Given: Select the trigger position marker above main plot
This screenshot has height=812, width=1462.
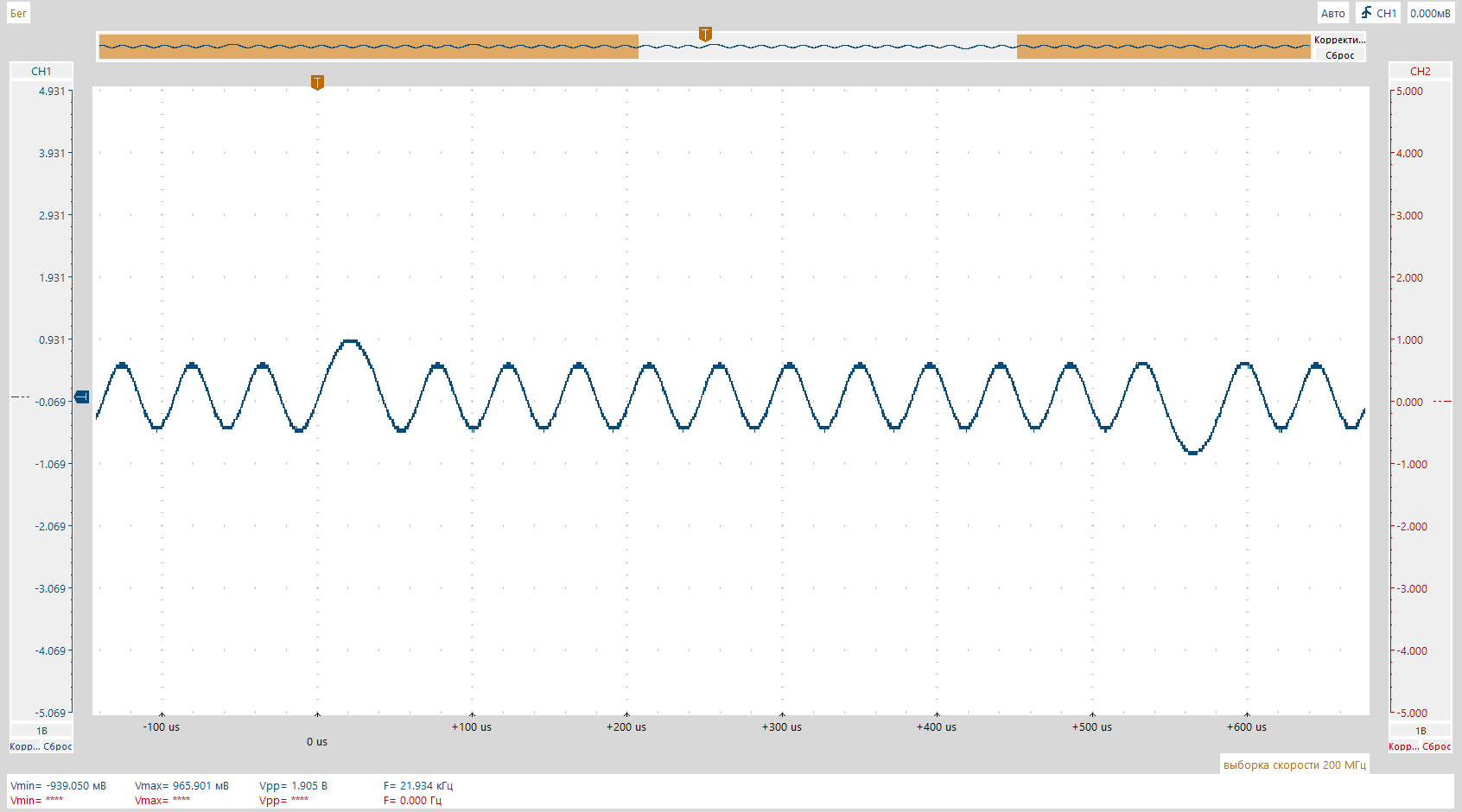Looking at the screenshot, I should point(317,83).
